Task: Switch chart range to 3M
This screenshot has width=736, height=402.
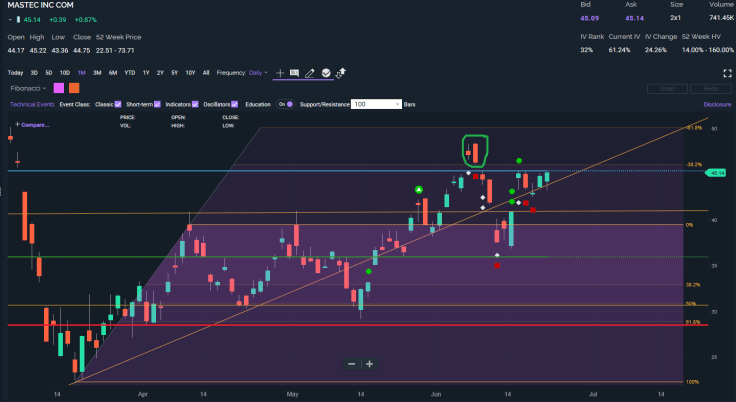Action: click(x=97, y=73)
